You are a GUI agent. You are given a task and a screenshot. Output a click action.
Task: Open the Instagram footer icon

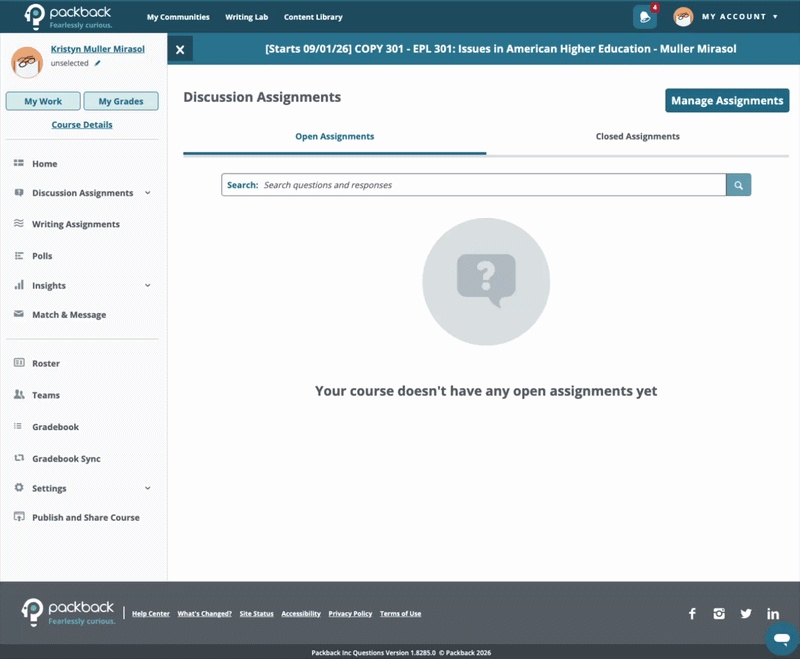(x=719, y=613)
